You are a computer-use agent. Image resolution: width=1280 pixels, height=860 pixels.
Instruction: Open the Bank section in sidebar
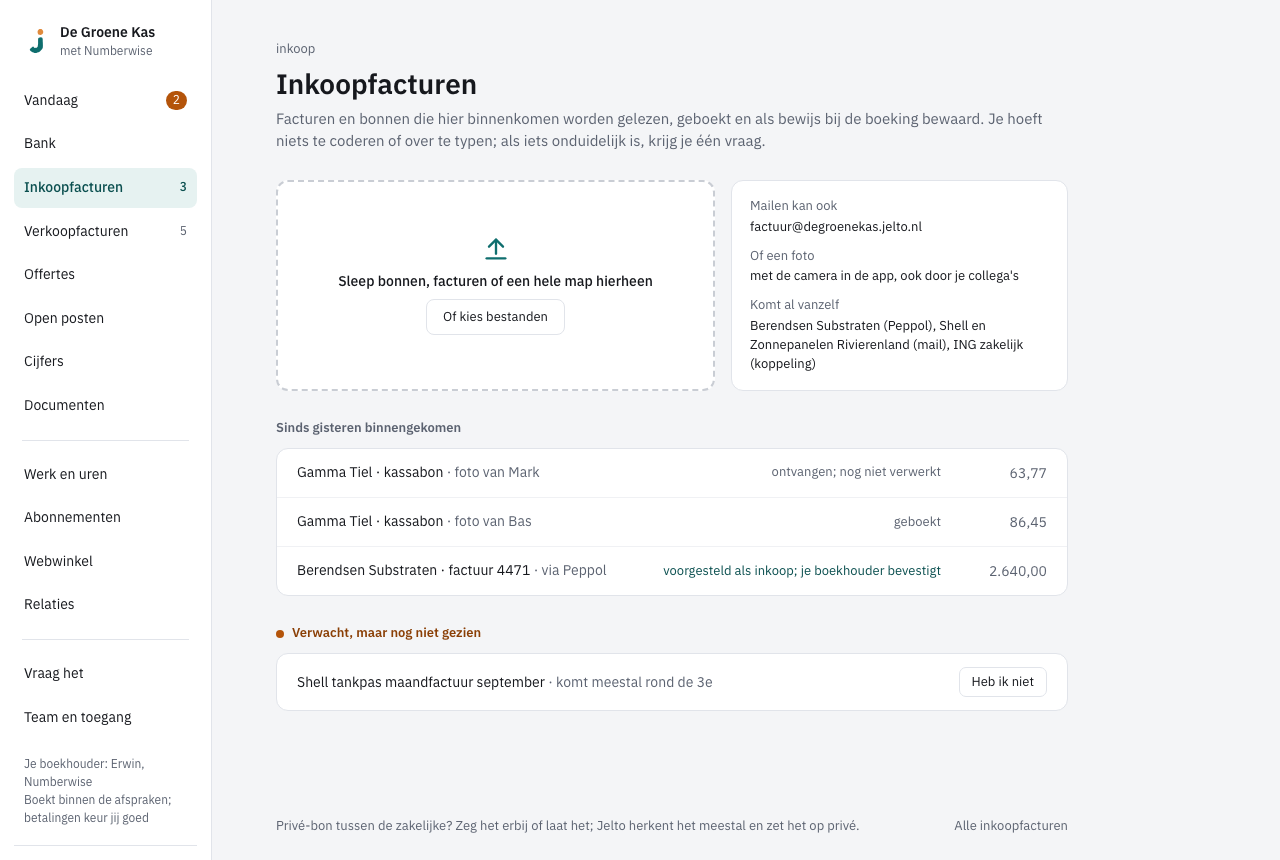click(x=105, y=143)
